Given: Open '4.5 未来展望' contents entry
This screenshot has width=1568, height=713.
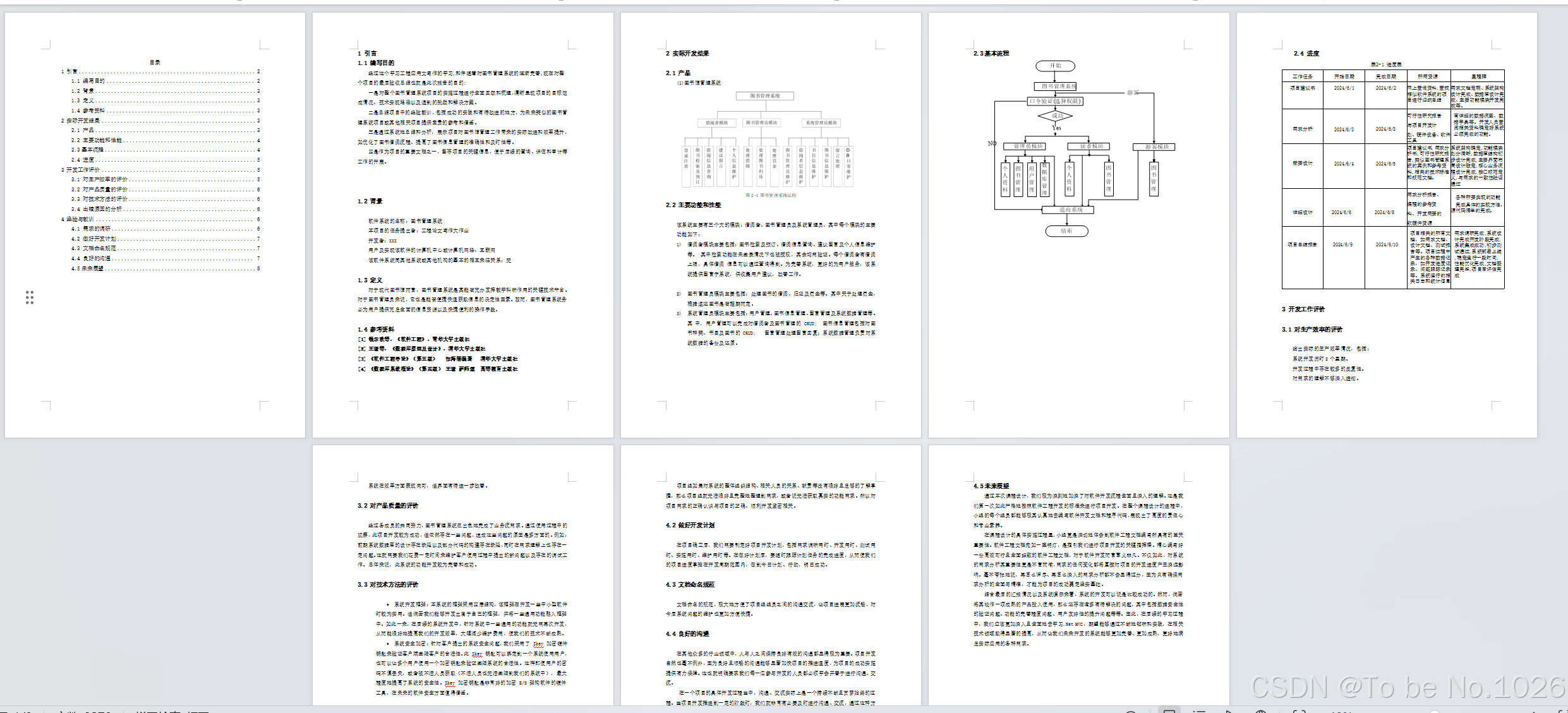Looking at the screenshot, I should click(x=88, y=268).
